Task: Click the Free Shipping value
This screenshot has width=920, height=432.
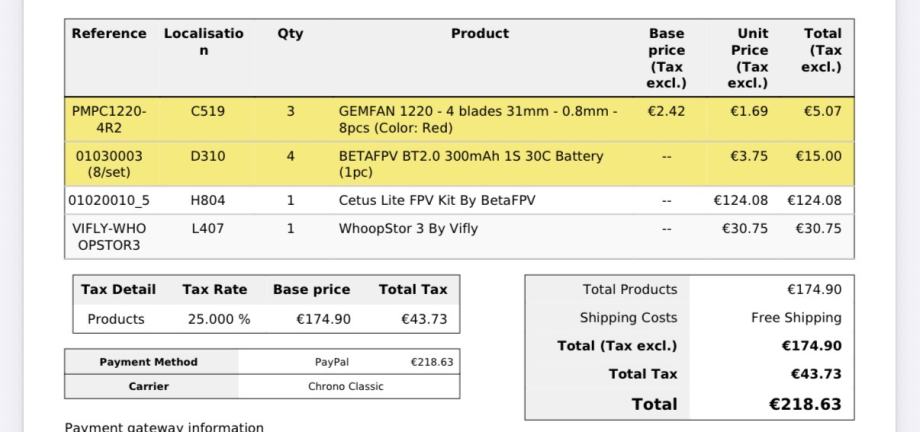Action: (796, 318)
